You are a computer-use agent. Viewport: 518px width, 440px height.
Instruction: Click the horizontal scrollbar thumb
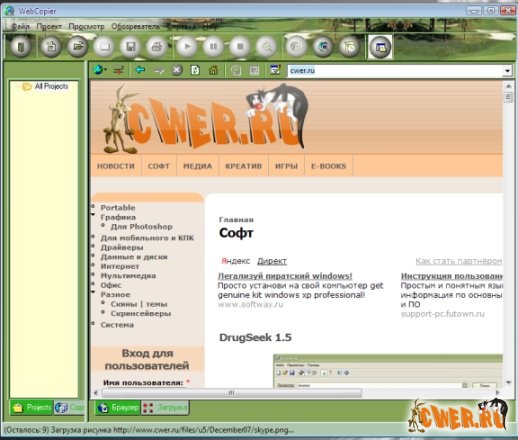pyautogui.click(x=232, y=393)
